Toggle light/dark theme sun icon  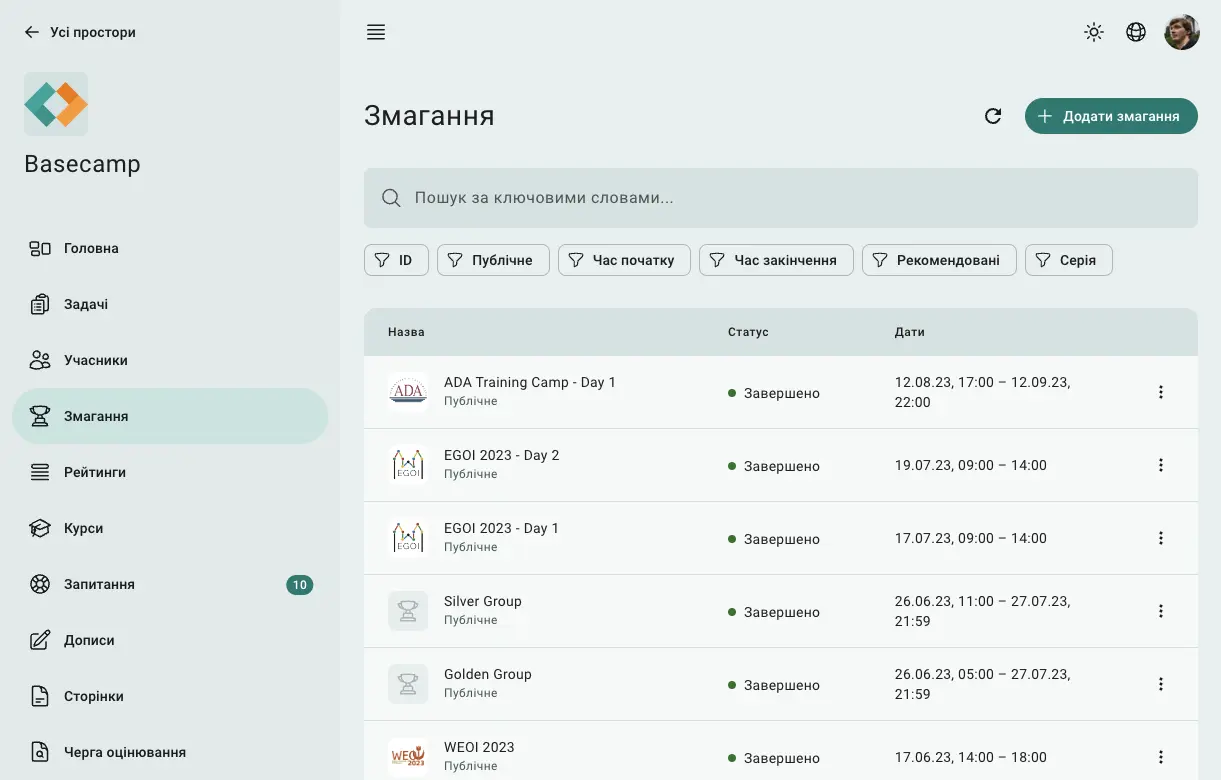[x=1094, y=32]
